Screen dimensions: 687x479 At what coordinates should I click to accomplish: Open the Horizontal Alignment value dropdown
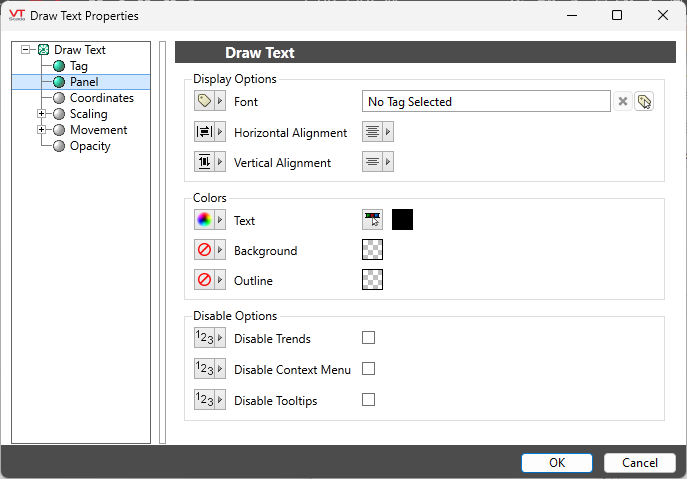[389, 132]
